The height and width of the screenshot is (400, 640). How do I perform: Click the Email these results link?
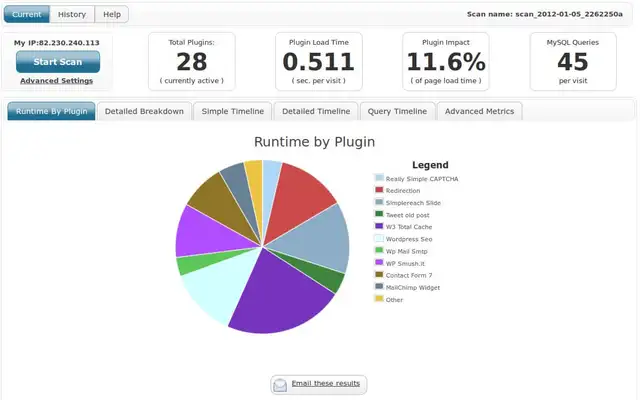pos(326,383)
